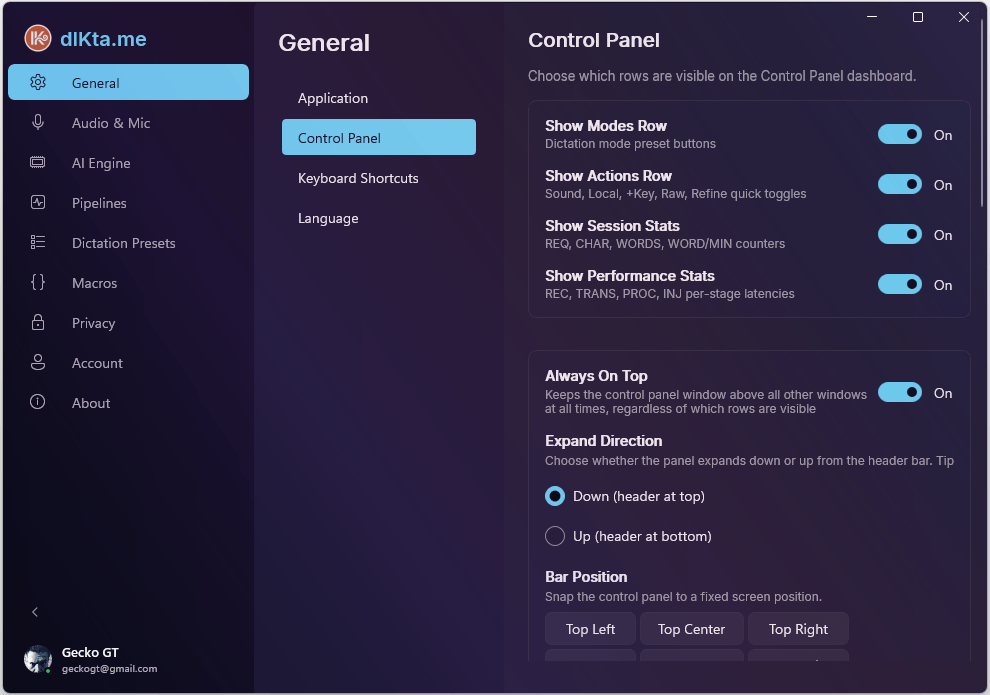This screenshot has width=990, height=695.
Task: Click the Dictation Presets list icon
Action: coord(38,242)
